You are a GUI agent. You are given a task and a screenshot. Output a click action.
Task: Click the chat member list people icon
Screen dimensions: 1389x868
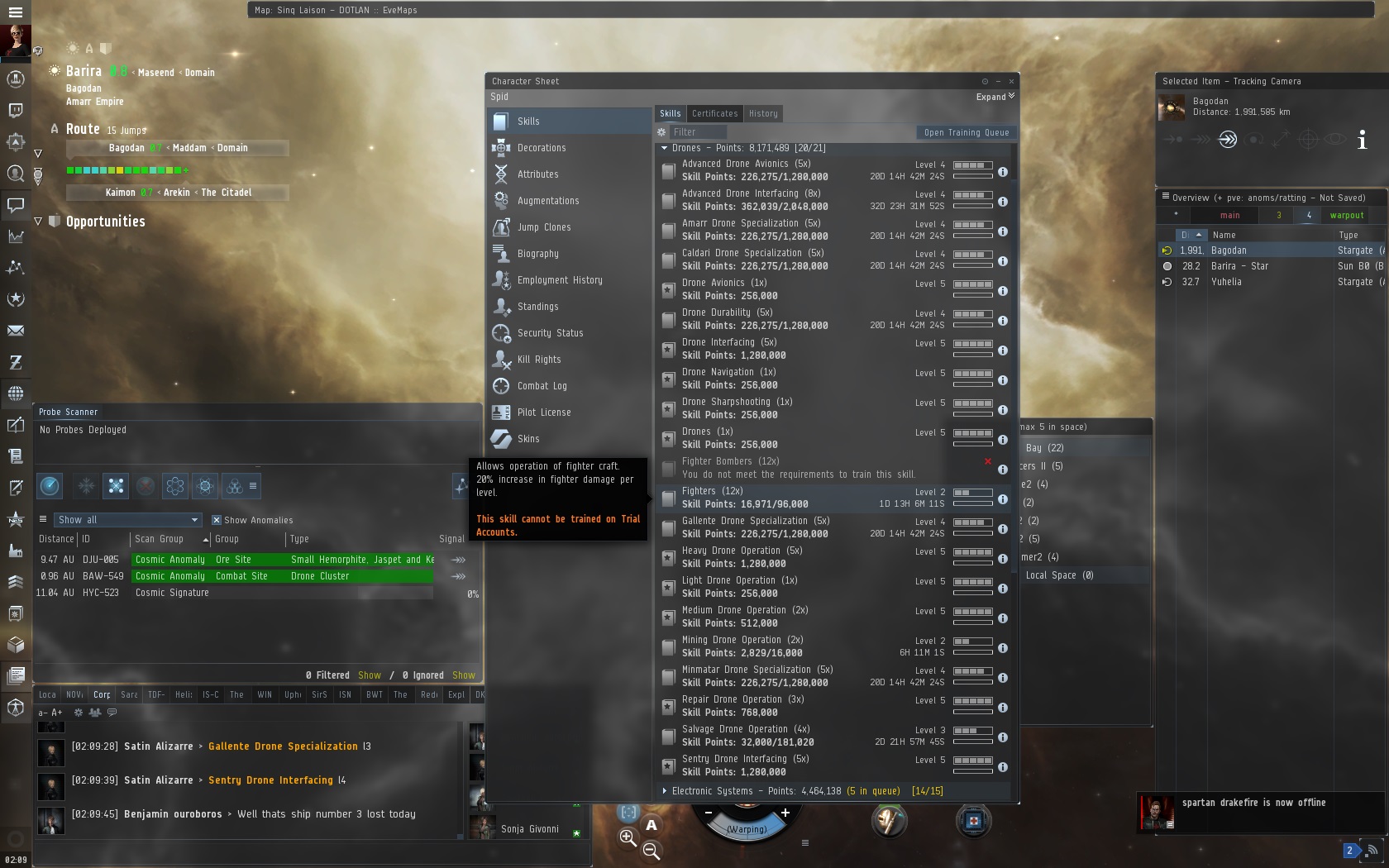click(95, 712)
